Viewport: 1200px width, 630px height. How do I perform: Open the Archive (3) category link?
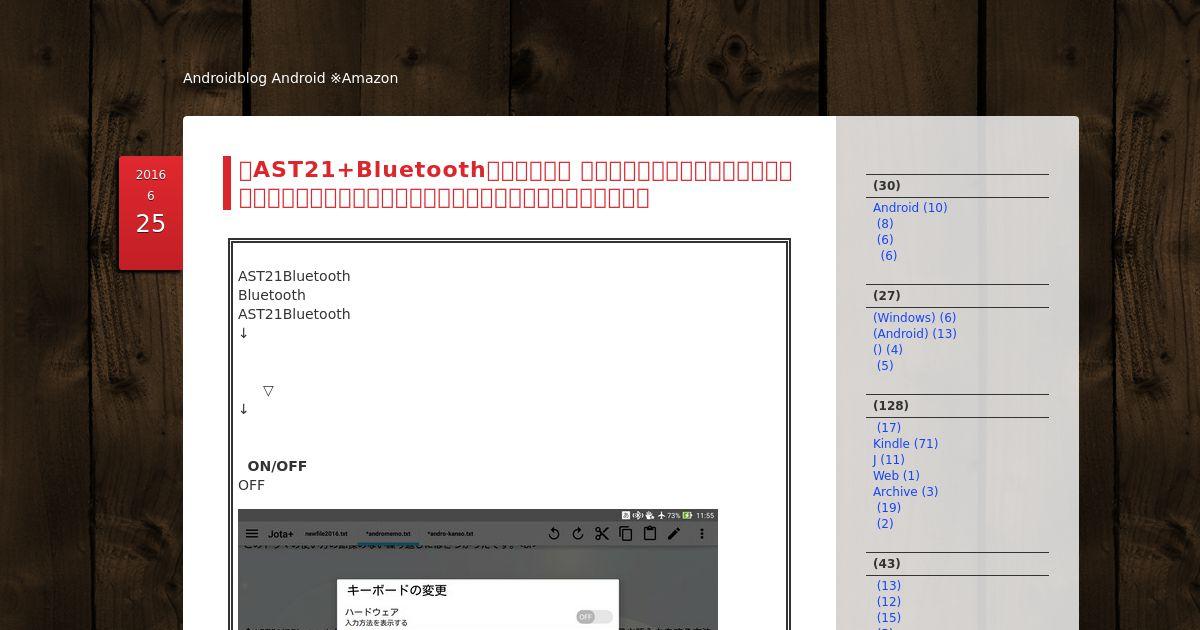tap(905, 492)
